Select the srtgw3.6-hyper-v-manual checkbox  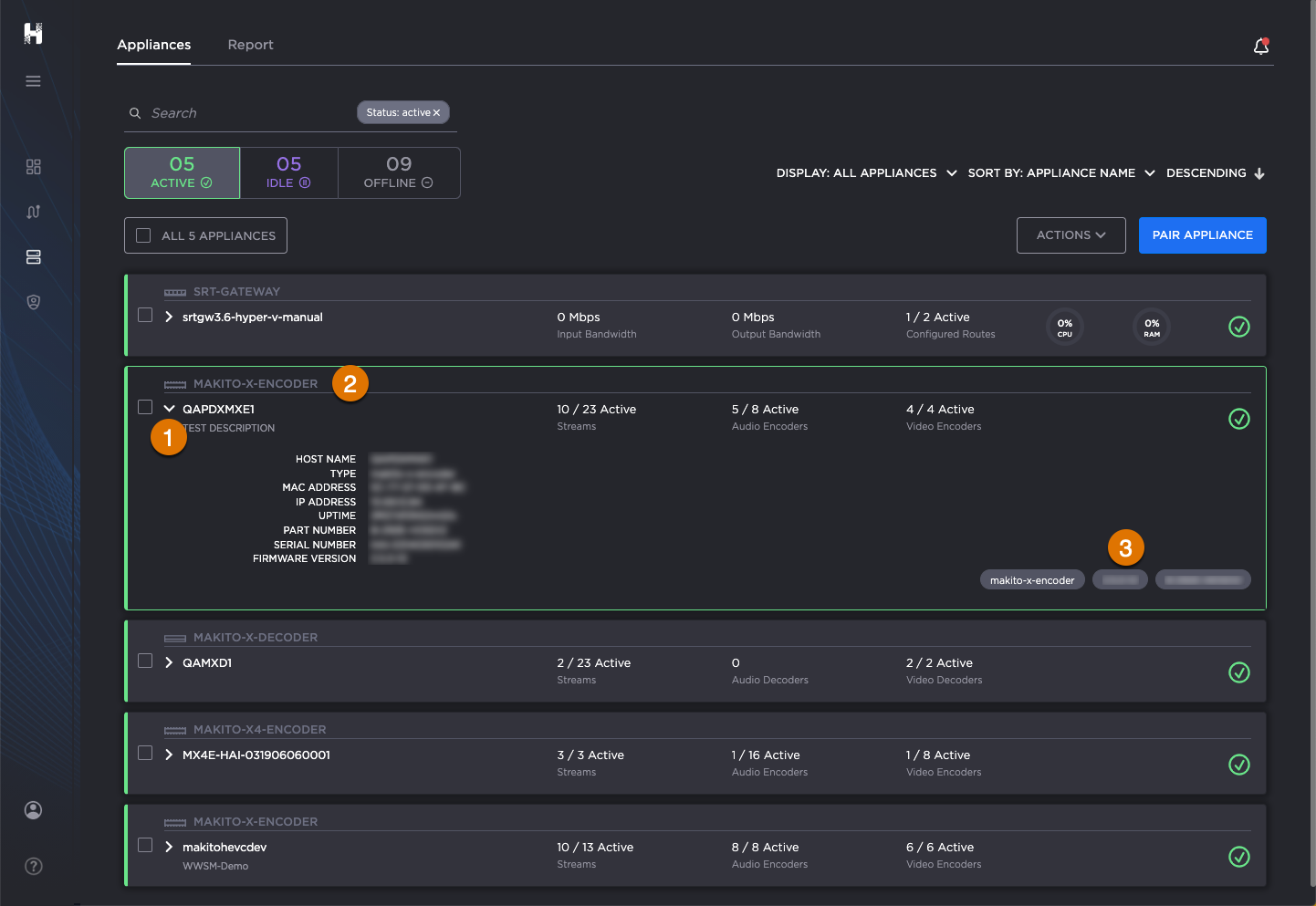click(145, 315)
